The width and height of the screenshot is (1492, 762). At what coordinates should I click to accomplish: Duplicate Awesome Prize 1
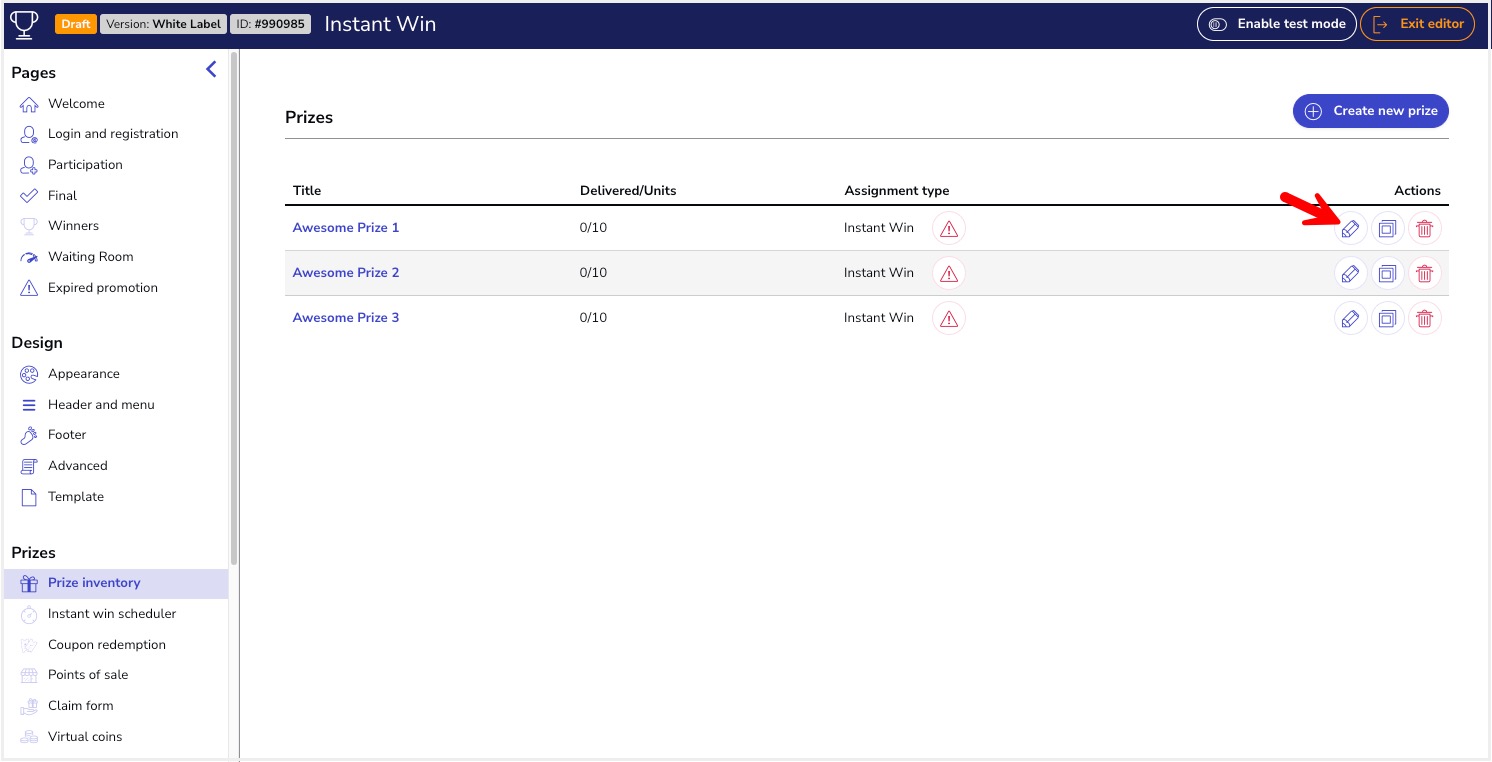point(1387,229)
